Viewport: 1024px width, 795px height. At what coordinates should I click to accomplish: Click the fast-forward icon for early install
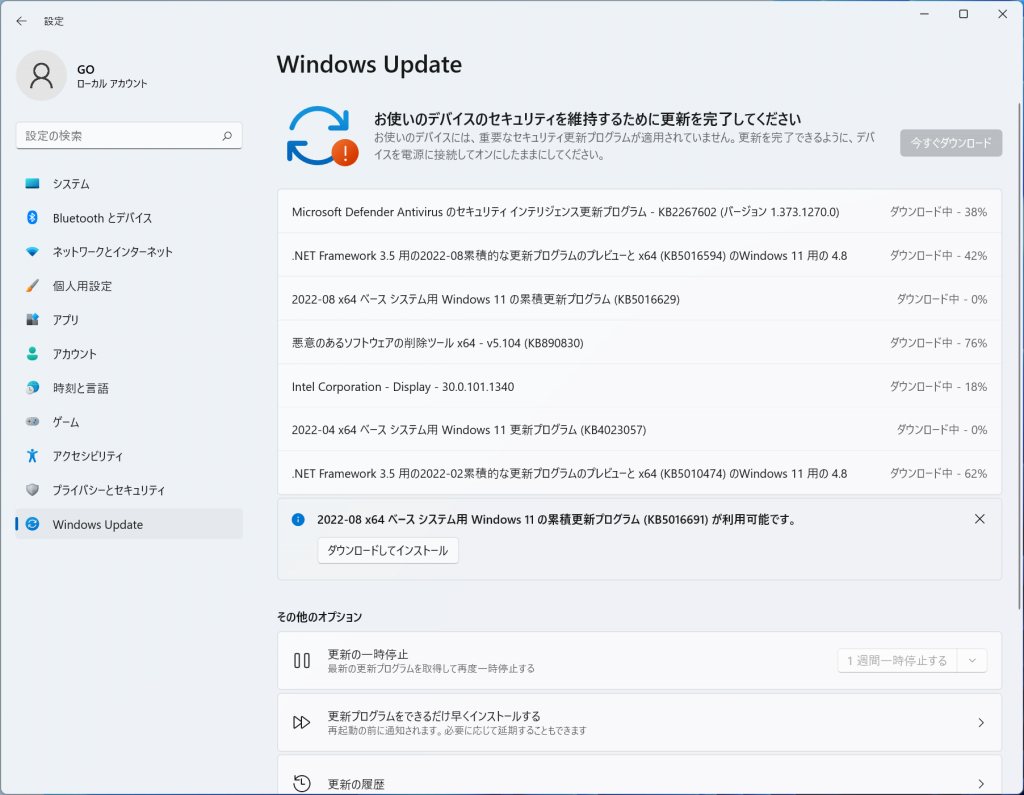click(302, 722)
